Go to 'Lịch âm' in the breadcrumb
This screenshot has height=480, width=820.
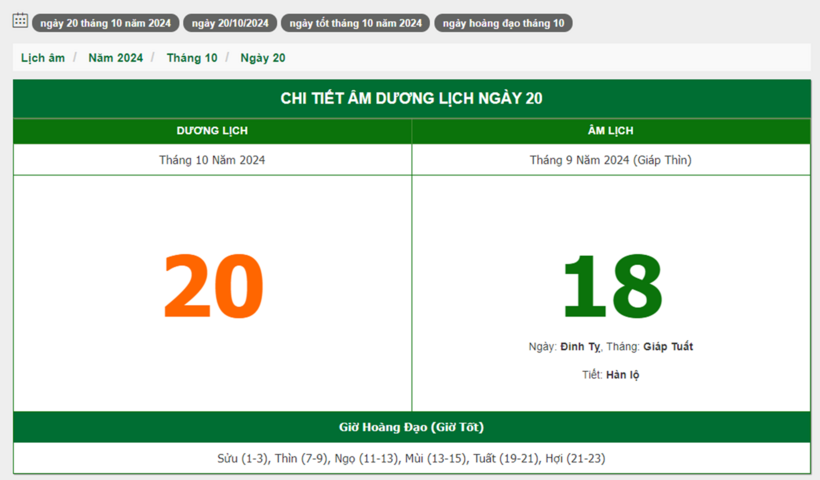click(43, 58)
